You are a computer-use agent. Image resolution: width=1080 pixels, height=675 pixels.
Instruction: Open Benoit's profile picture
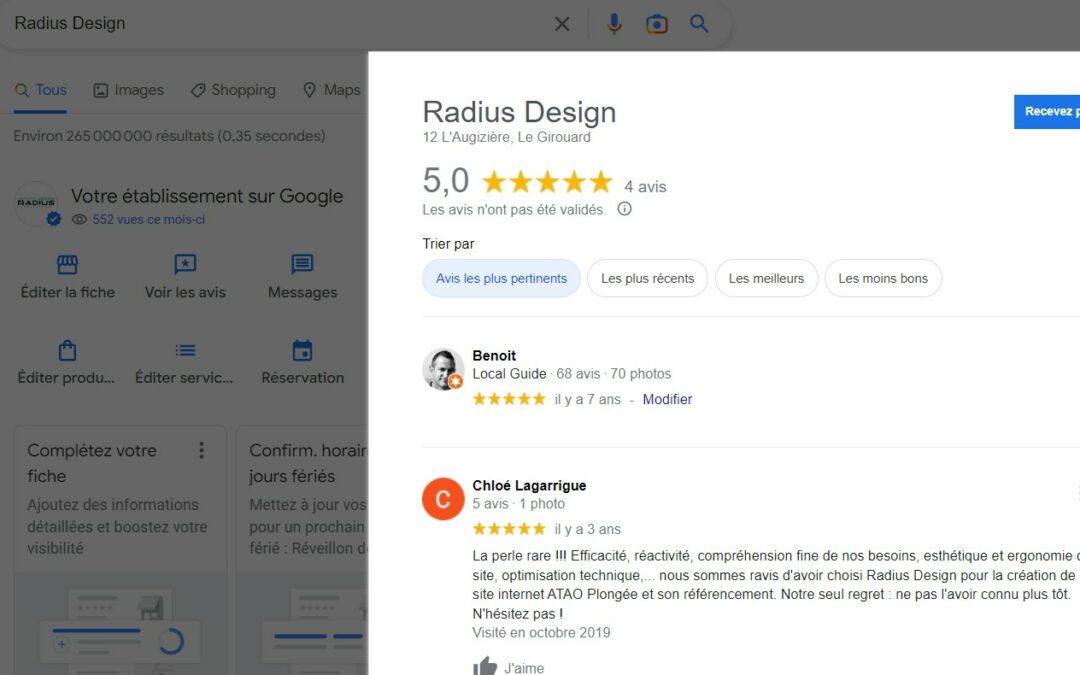(x=443, y=369)
